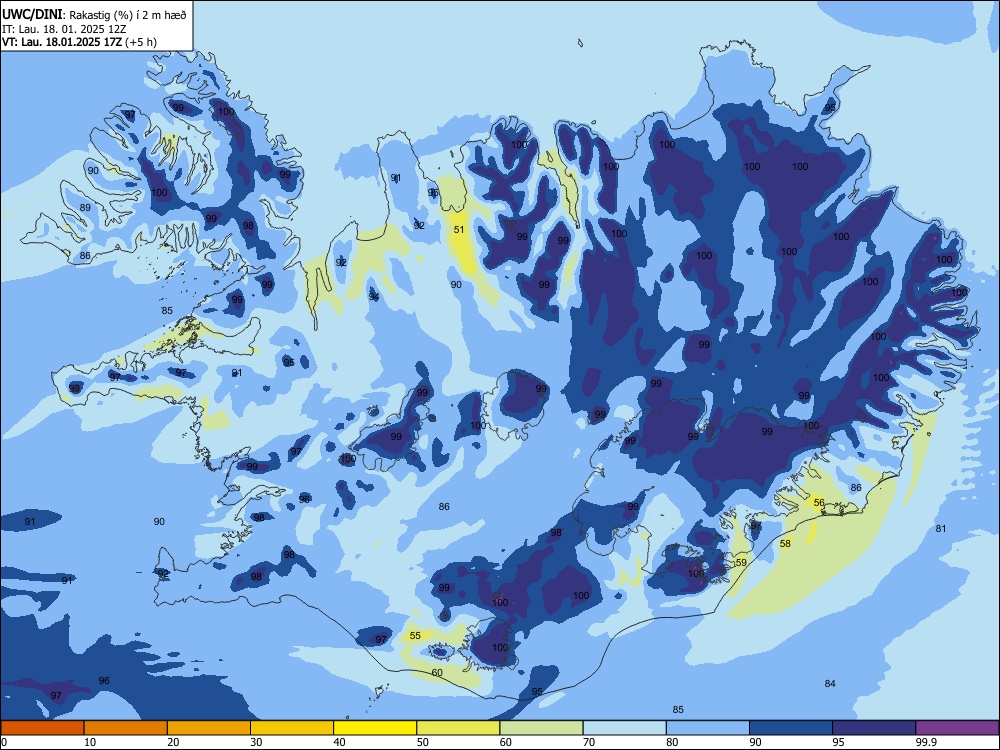Click the amber 20–30 legend swatch

pos(209,728)
